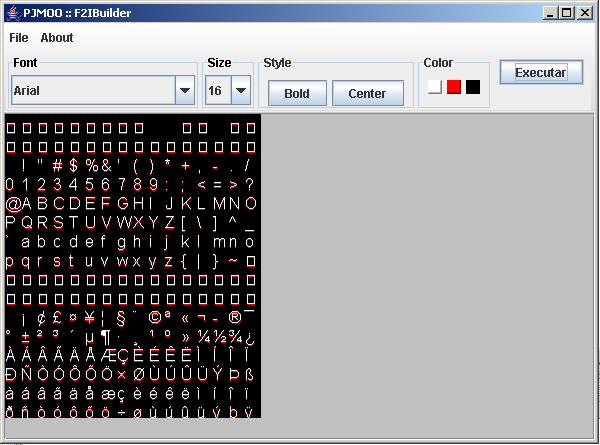600x445 pixels.
Task: Minimize the F2IBuilder window
Action: [x=551, y=12]
